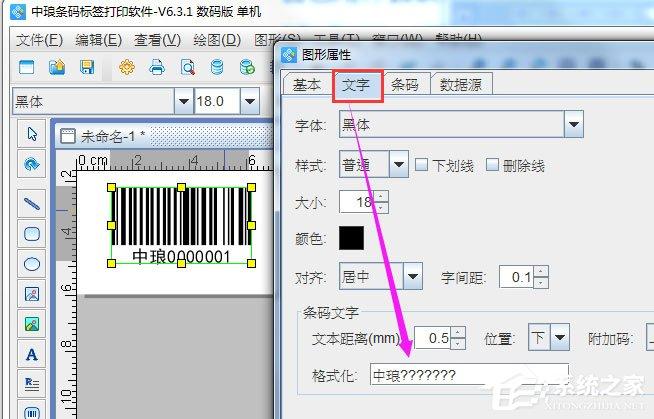The height and width of the screenshot is (419, 654).
Task: Select the text tool A icon
Action: pos(32,354)
